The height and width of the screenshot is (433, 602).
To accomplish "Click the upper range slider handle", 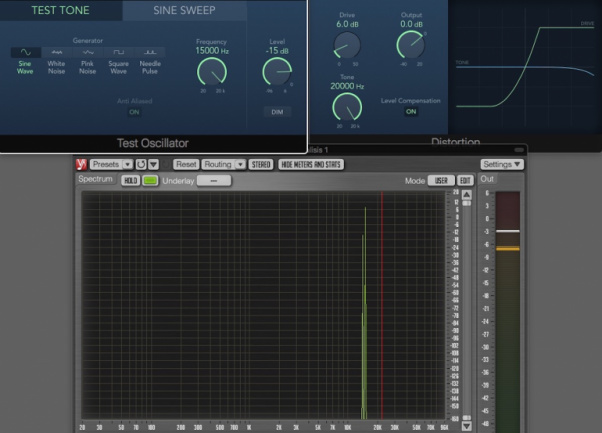I will [x=466, y=203].
